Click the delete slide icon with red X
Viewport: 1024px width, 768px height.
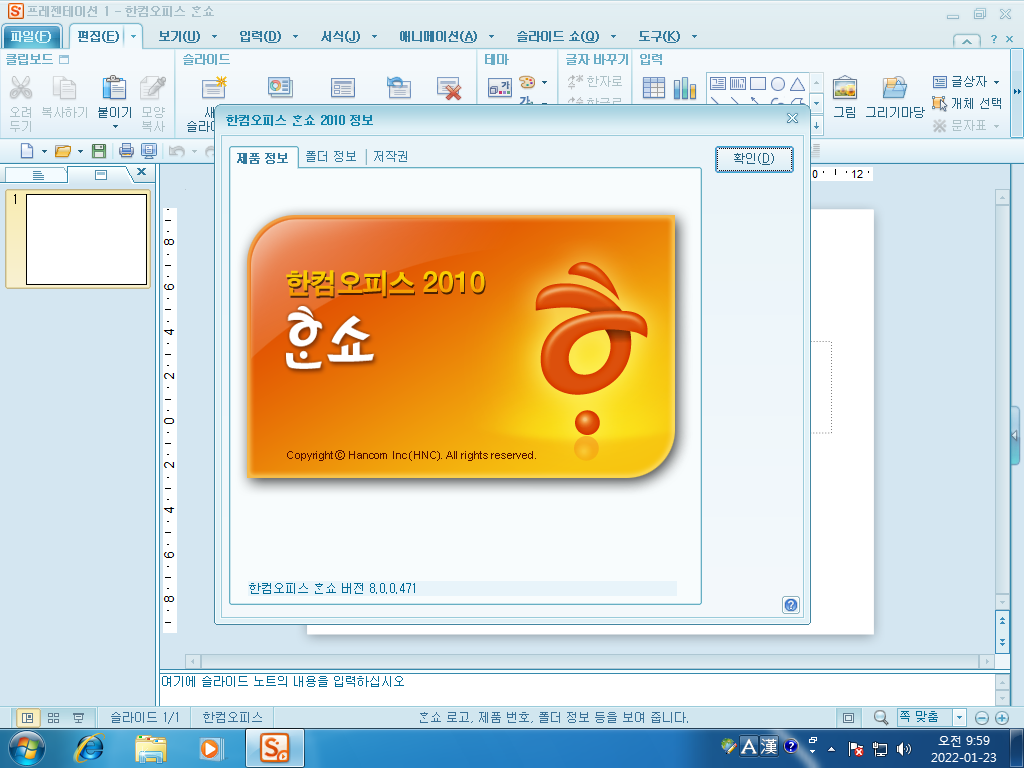[x=449, y=88]
